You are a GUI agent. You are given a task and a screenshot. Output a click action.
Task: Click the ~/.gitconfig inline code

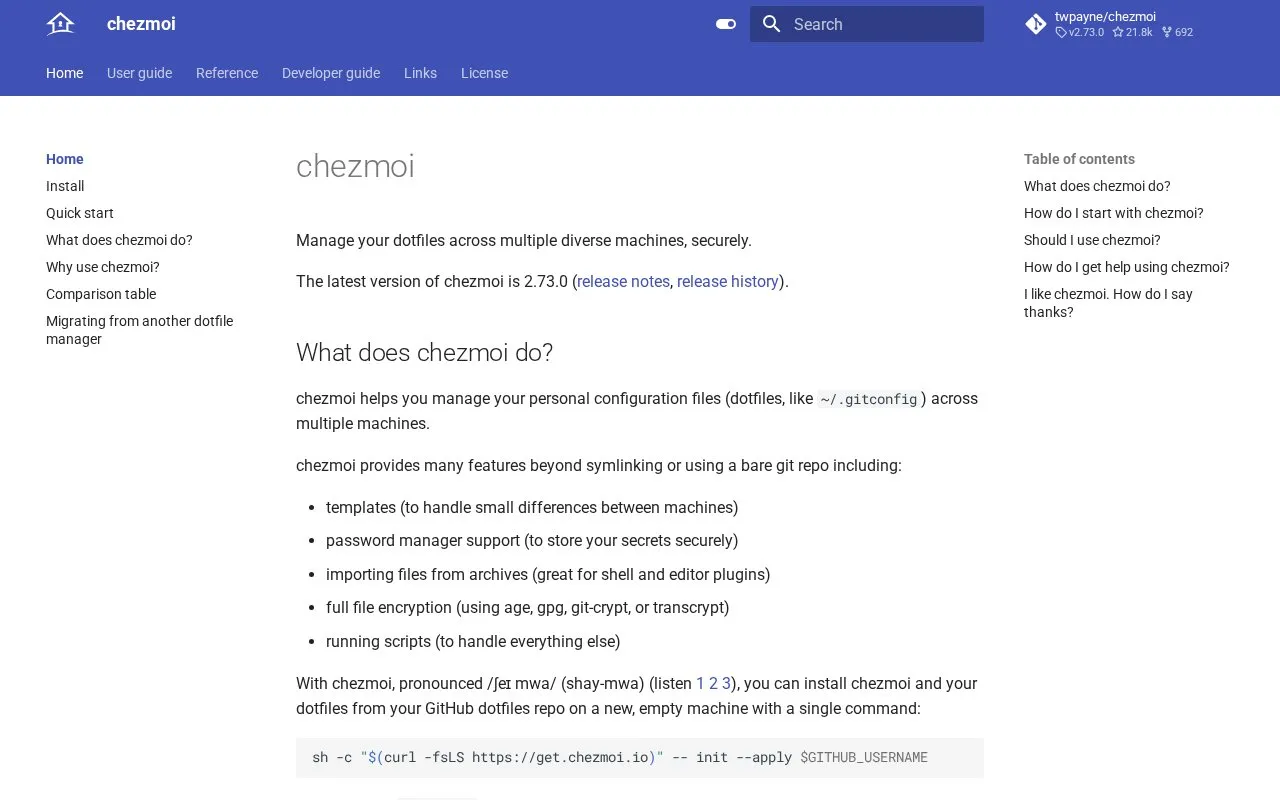point(868,399)
